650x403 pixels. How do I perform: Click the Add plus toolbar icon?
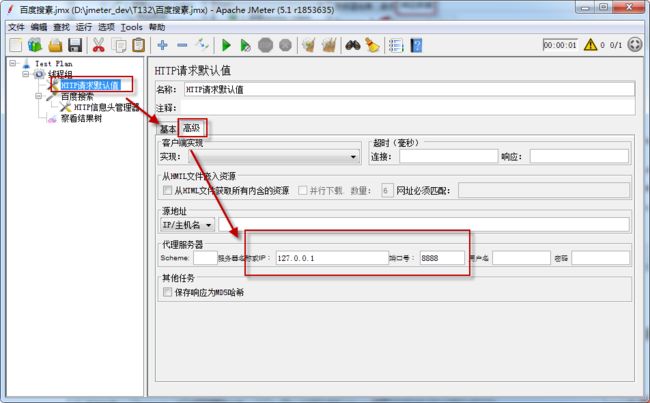click(x=162, y=45)
